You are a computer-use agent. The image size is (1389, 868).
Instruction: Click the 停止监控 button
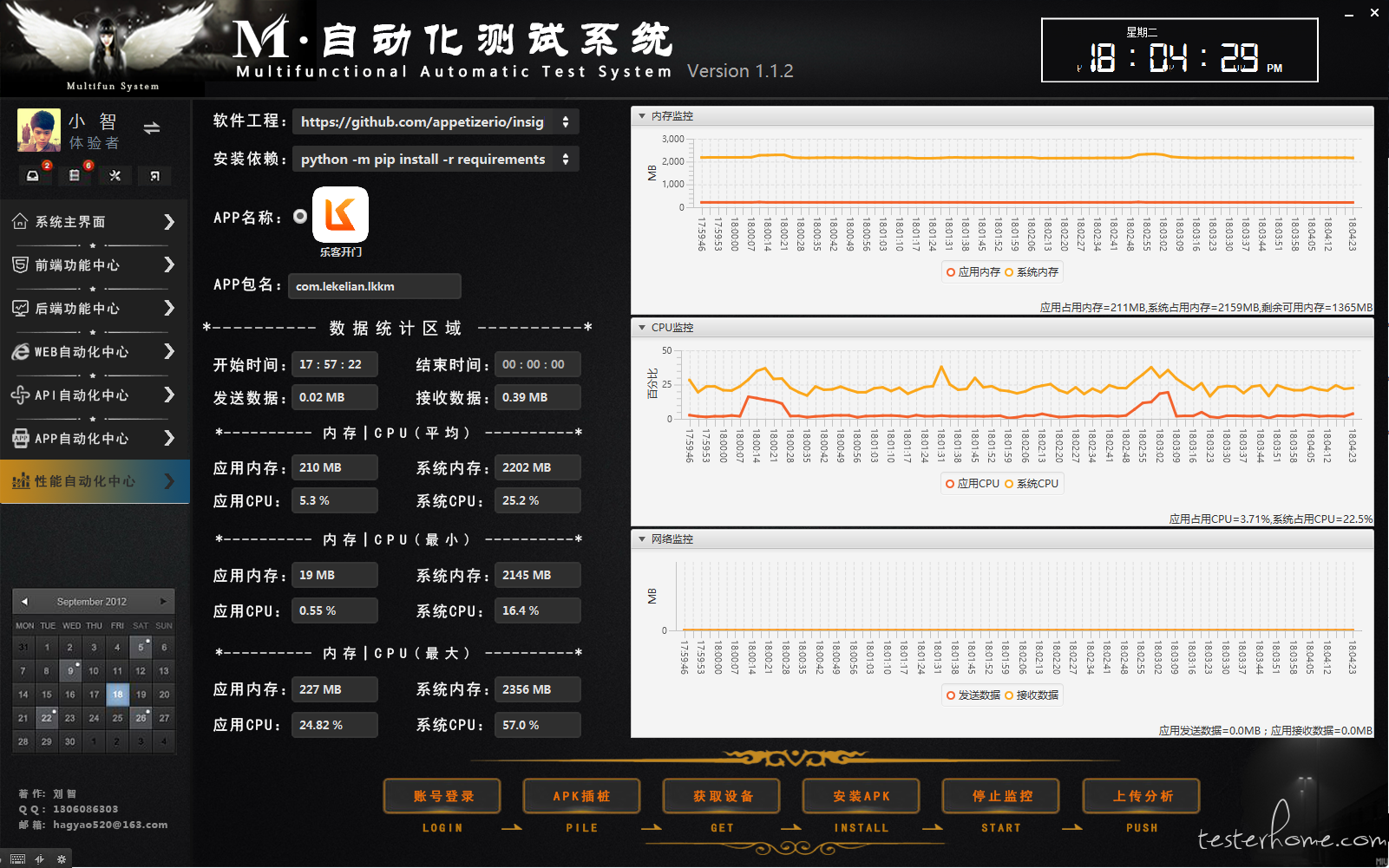pos(1002,796)
